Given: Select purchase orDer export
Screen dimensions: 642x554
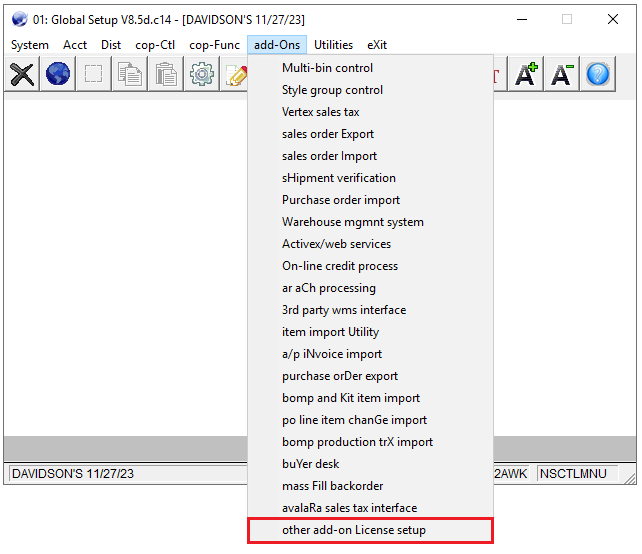Looking at the screenshot, I should 371,376.
